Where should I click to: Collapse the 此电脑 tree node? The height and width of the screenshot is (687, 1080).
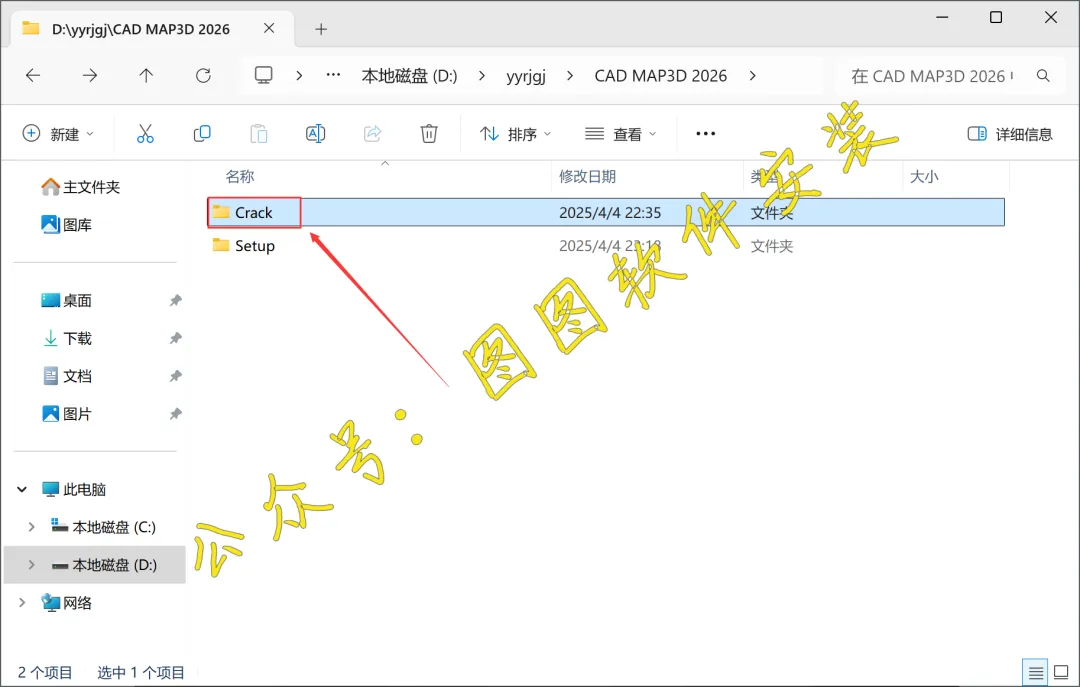tap(22, 489)
